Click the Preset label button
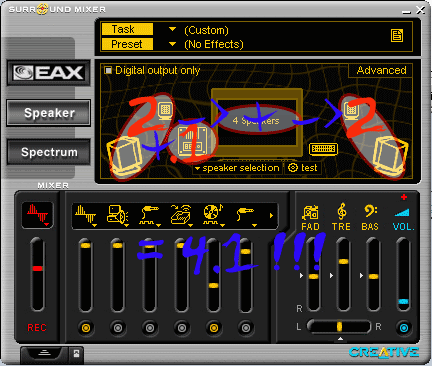 127,44
